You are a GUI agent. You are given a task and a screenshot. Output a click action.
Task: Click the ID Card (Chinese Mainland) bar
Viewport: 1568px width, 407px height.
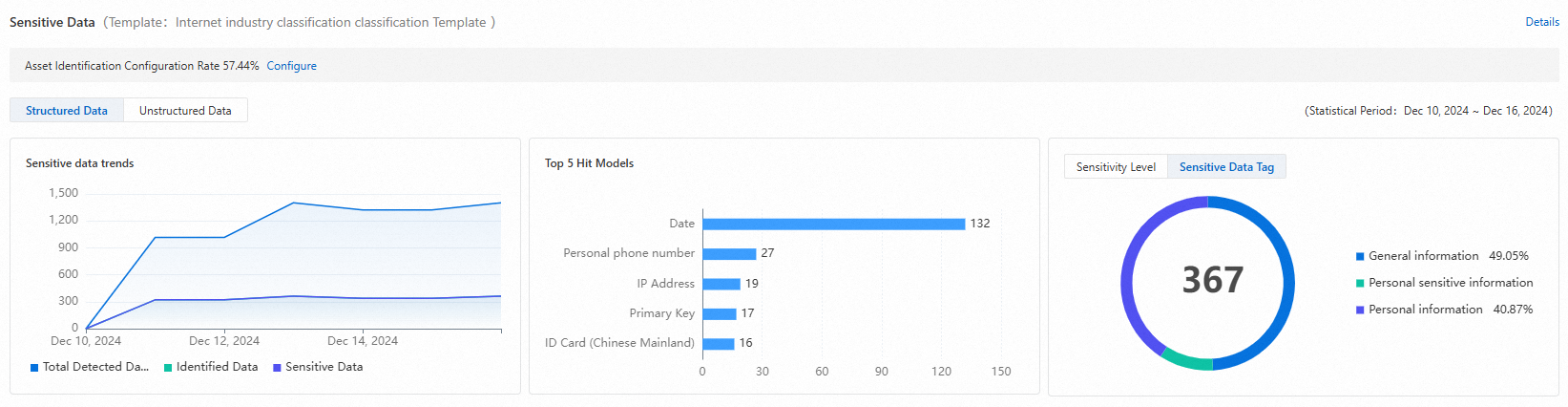[719, 343]
